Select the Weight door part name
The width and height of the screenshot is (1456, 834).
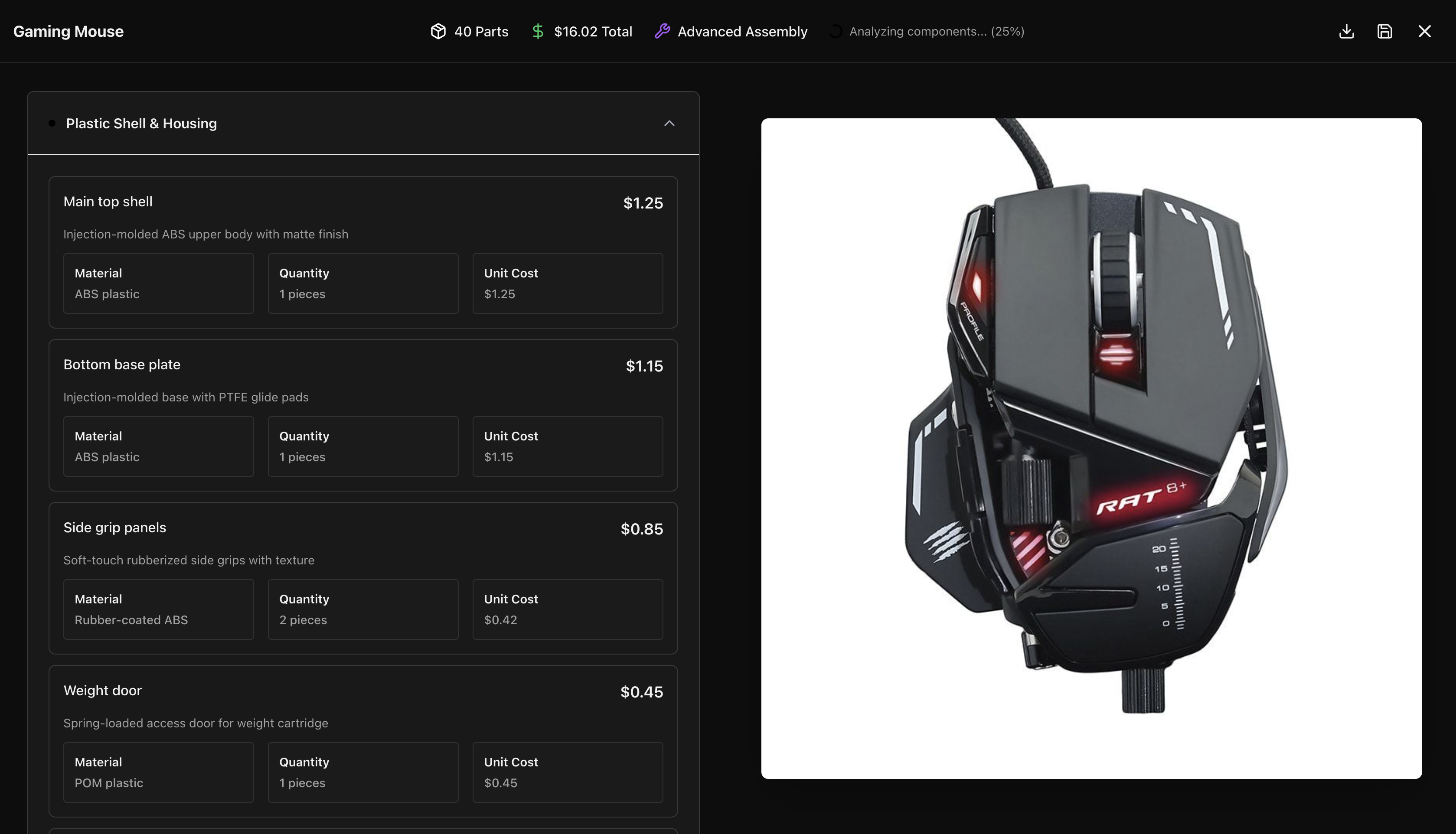[x=102, y=690]
